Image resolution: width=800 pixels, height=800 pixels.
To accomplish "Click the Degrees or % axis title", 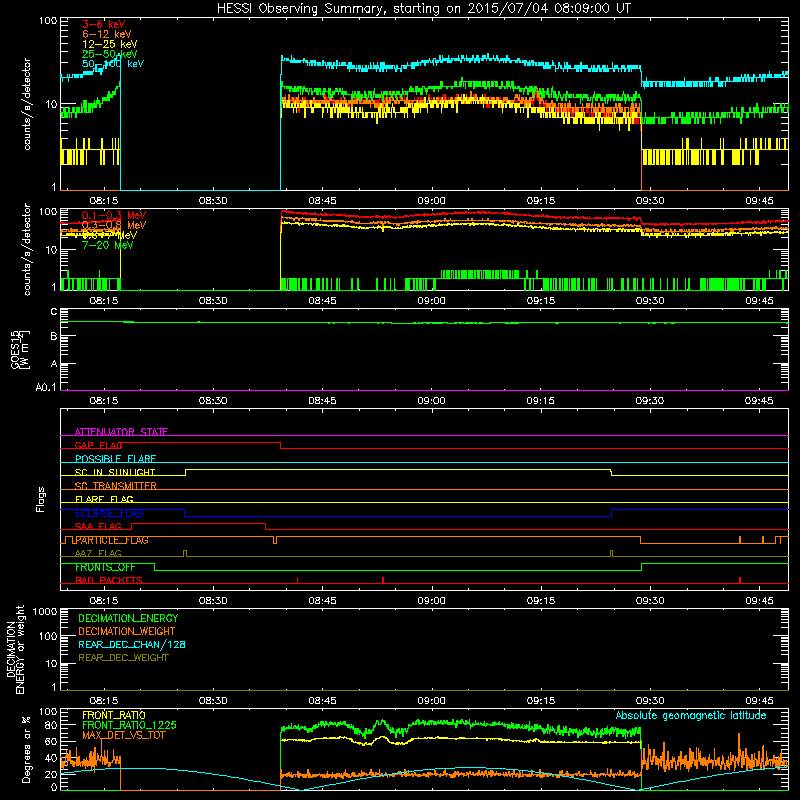I will [x=26, y=750].
